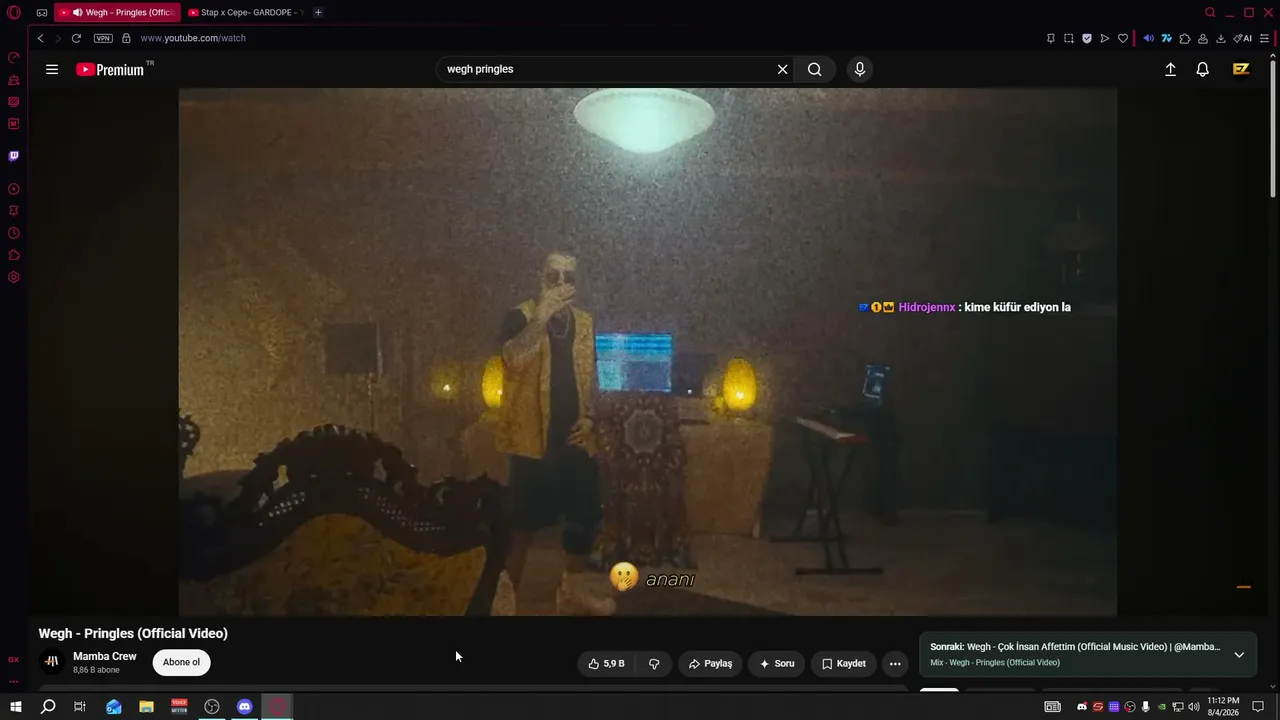
Task: Open YouTube notifications bell
Action: (x=1203, y=69)
